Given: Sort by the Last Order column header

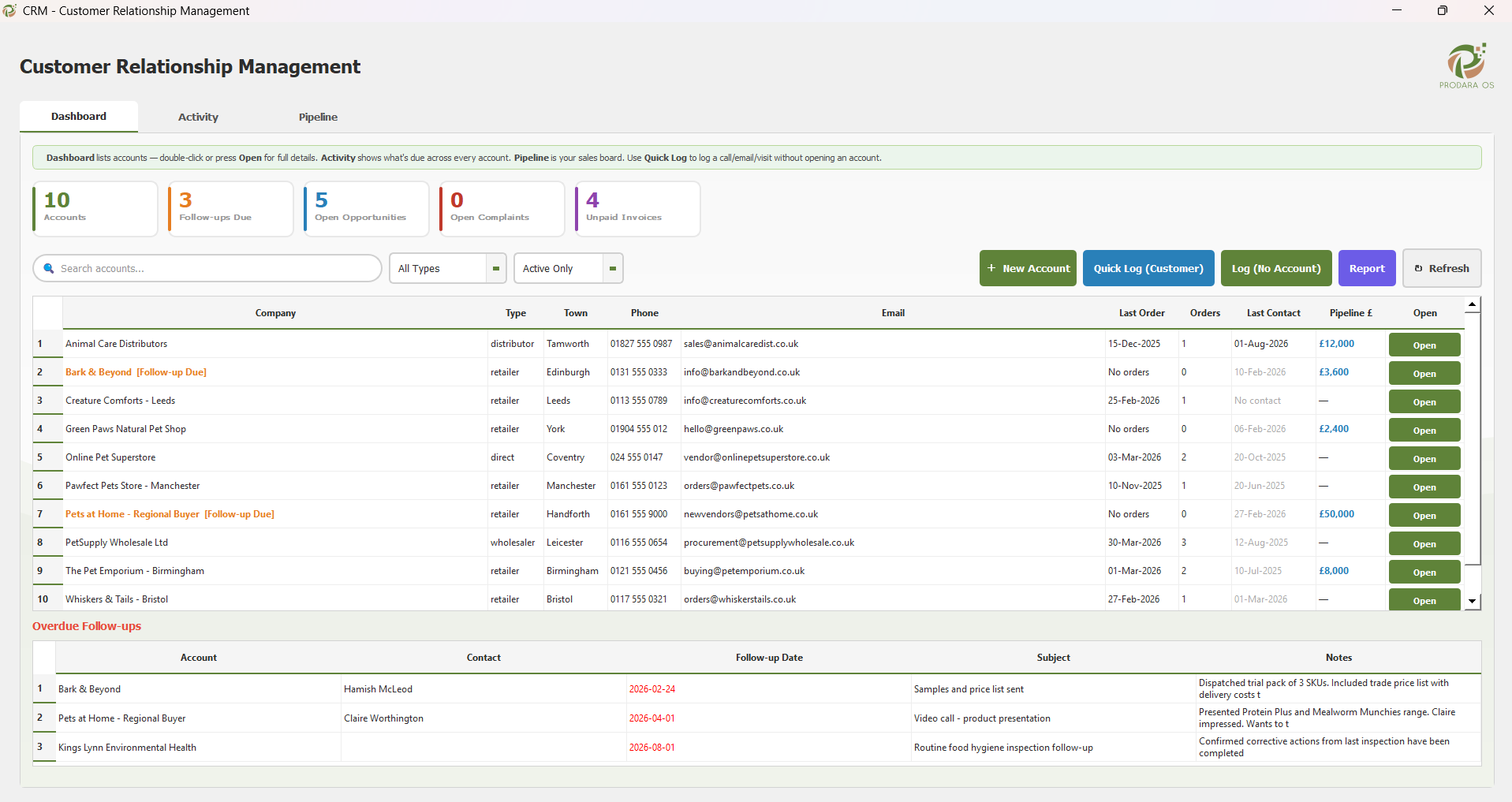Looking at the screenshot, I should tap(1141, 313).
